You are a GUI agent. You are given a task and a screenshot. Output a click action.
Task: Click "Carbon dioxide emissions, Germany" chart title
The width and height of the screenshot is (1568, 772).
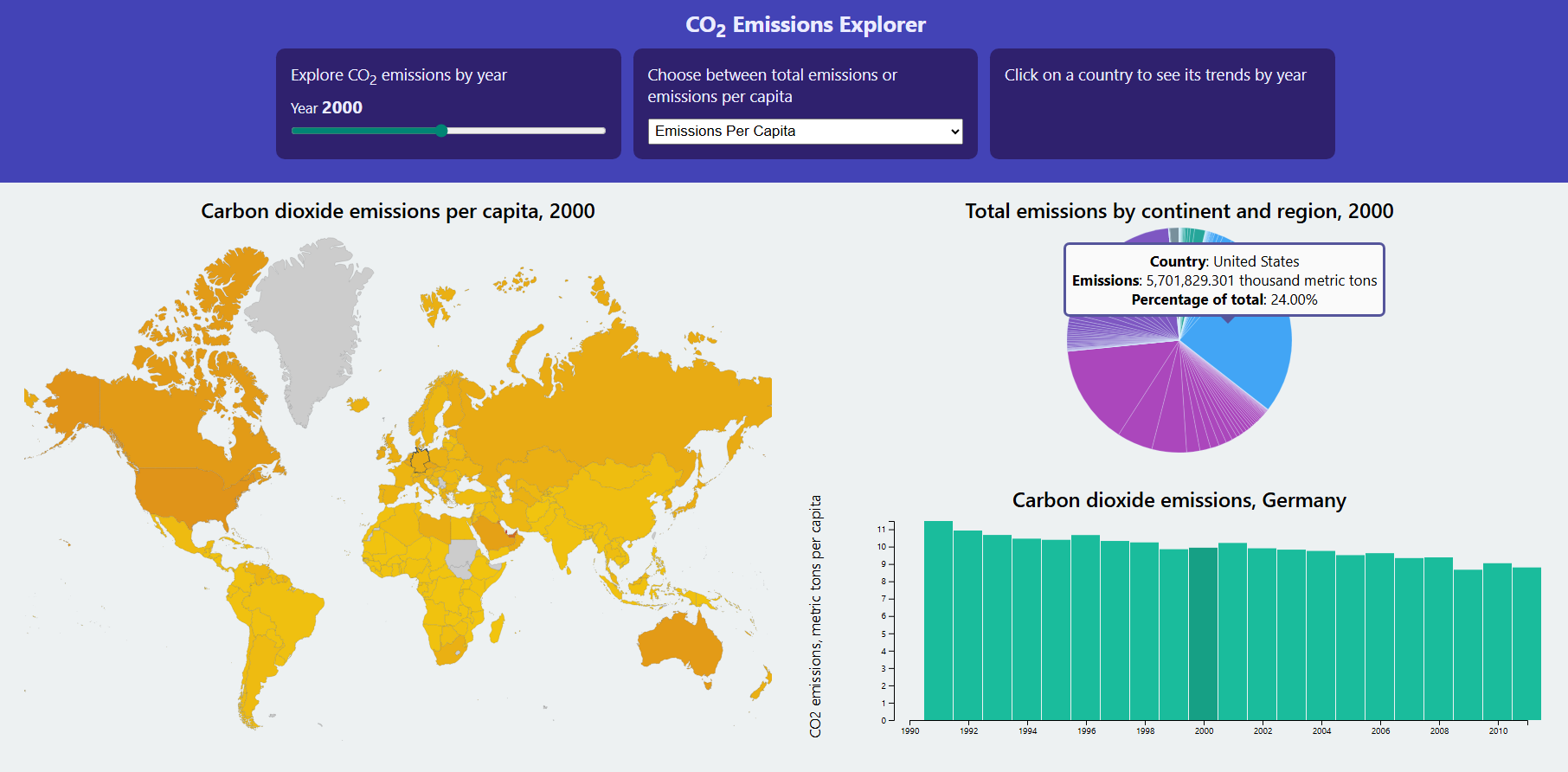pos(1179,500)
